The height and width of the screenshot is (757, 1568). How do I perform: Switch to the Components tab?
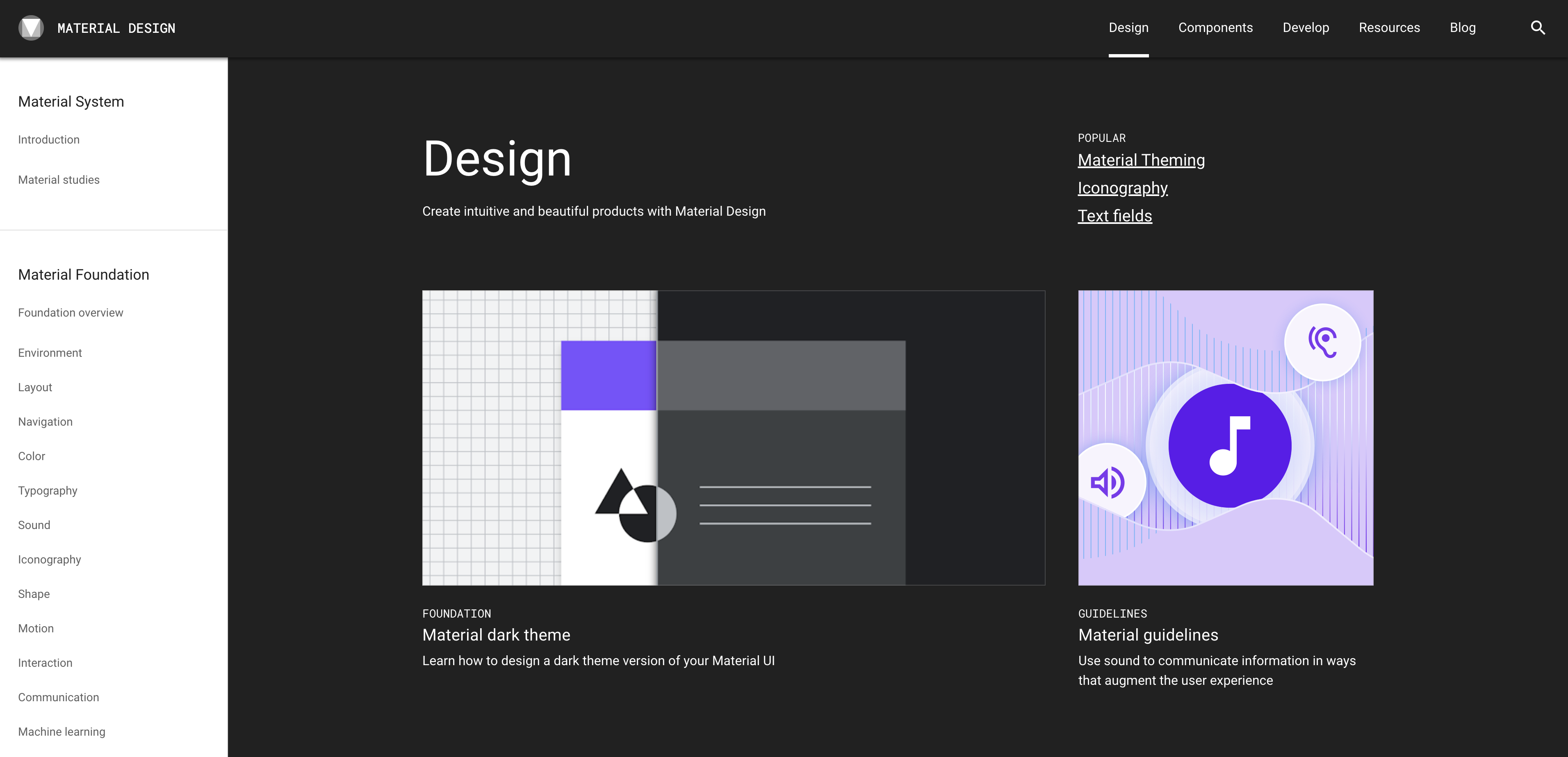pos(1215,28)
